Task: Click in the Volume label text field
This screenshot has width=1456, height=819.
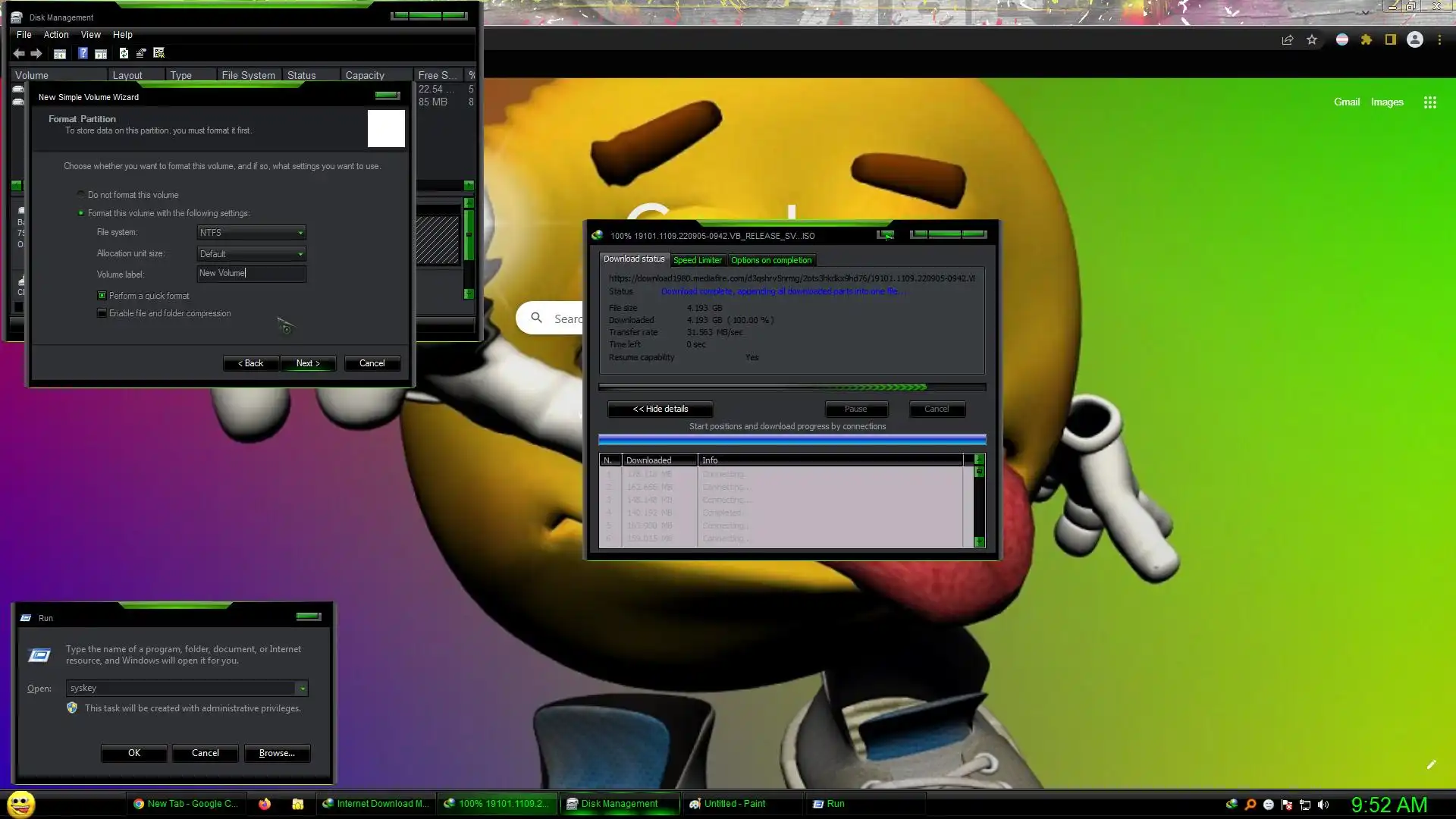Action: [x=251, y=274]
